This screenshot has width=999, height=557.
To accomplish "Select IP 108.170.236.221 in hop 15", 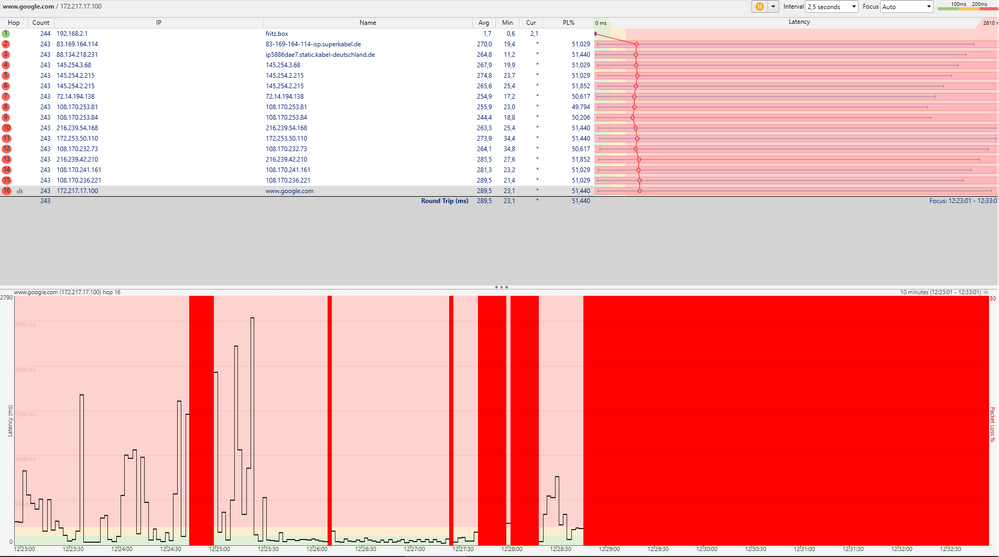I will [x=79, y=180].
